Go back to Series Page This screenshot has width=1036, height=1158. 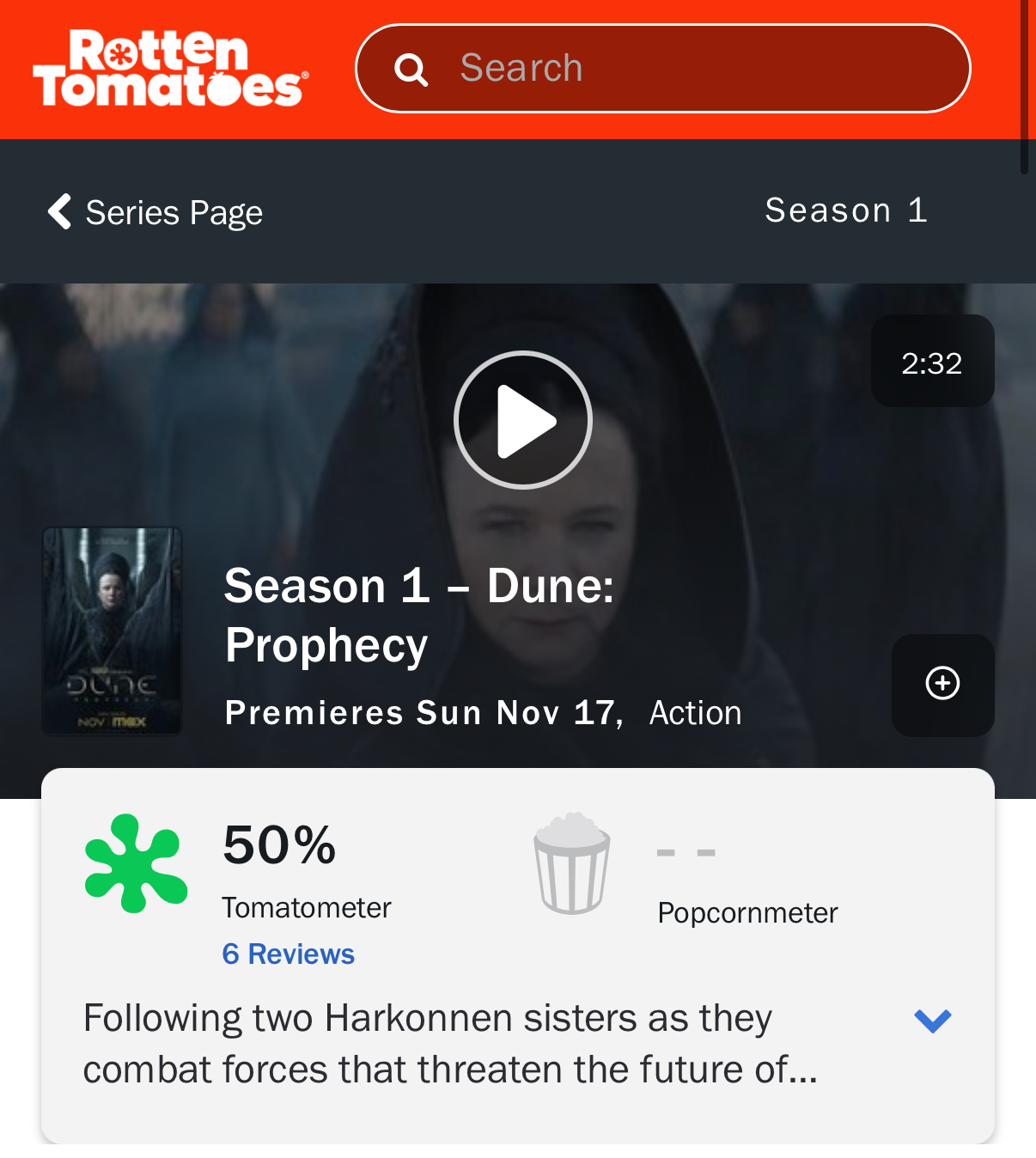174,212
